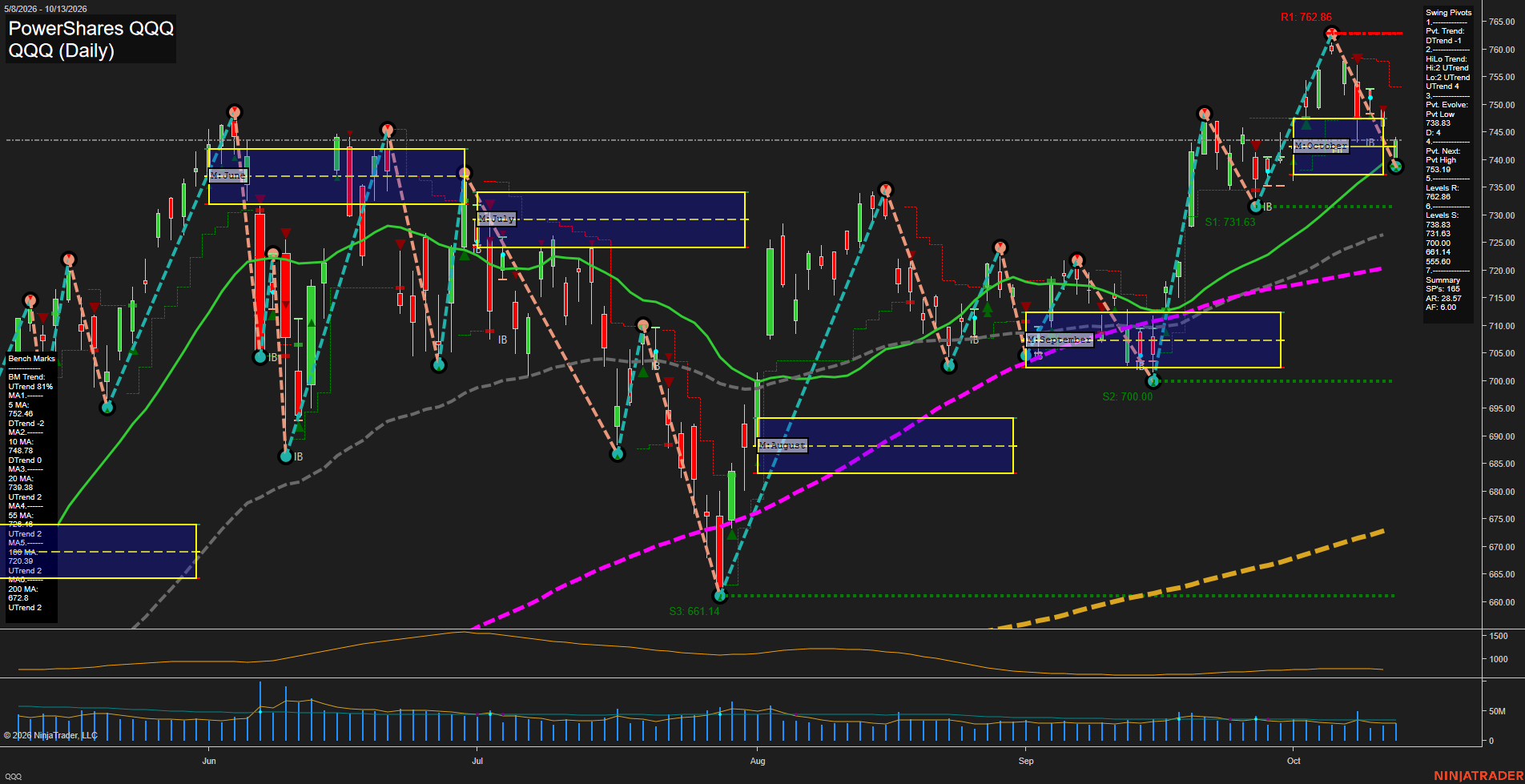The height and width of the screenshot is (784, 1525).
Task: Click the M:October monthly session label
Action: coord(1322,146)
